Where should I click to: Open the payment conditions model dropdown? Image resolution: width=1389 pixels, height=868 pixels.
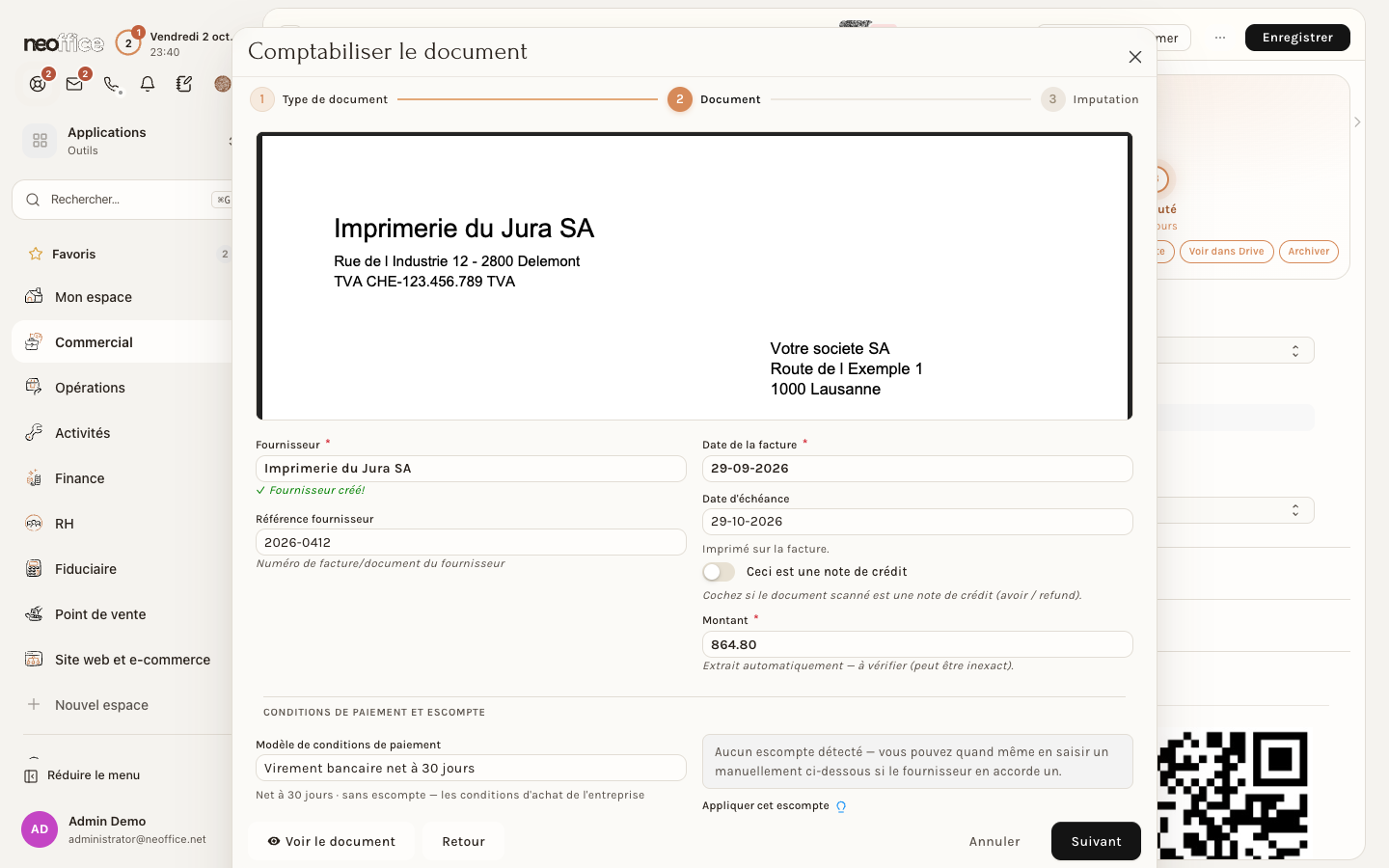point(471,768)
